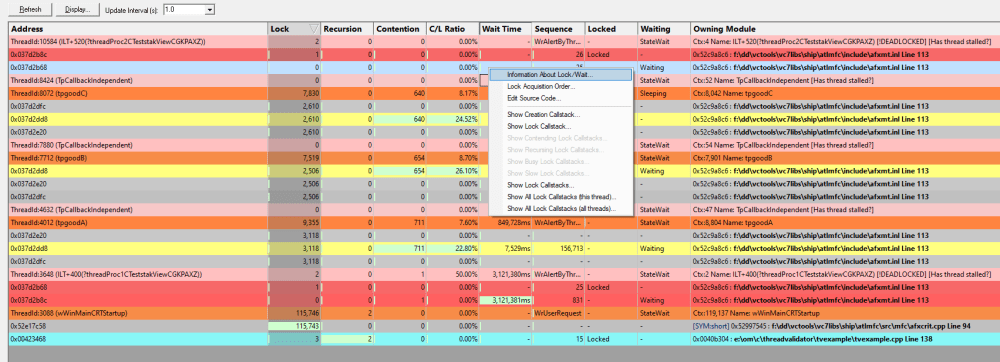
Task: Click the lock count cell 7,830
Action: 295,93
